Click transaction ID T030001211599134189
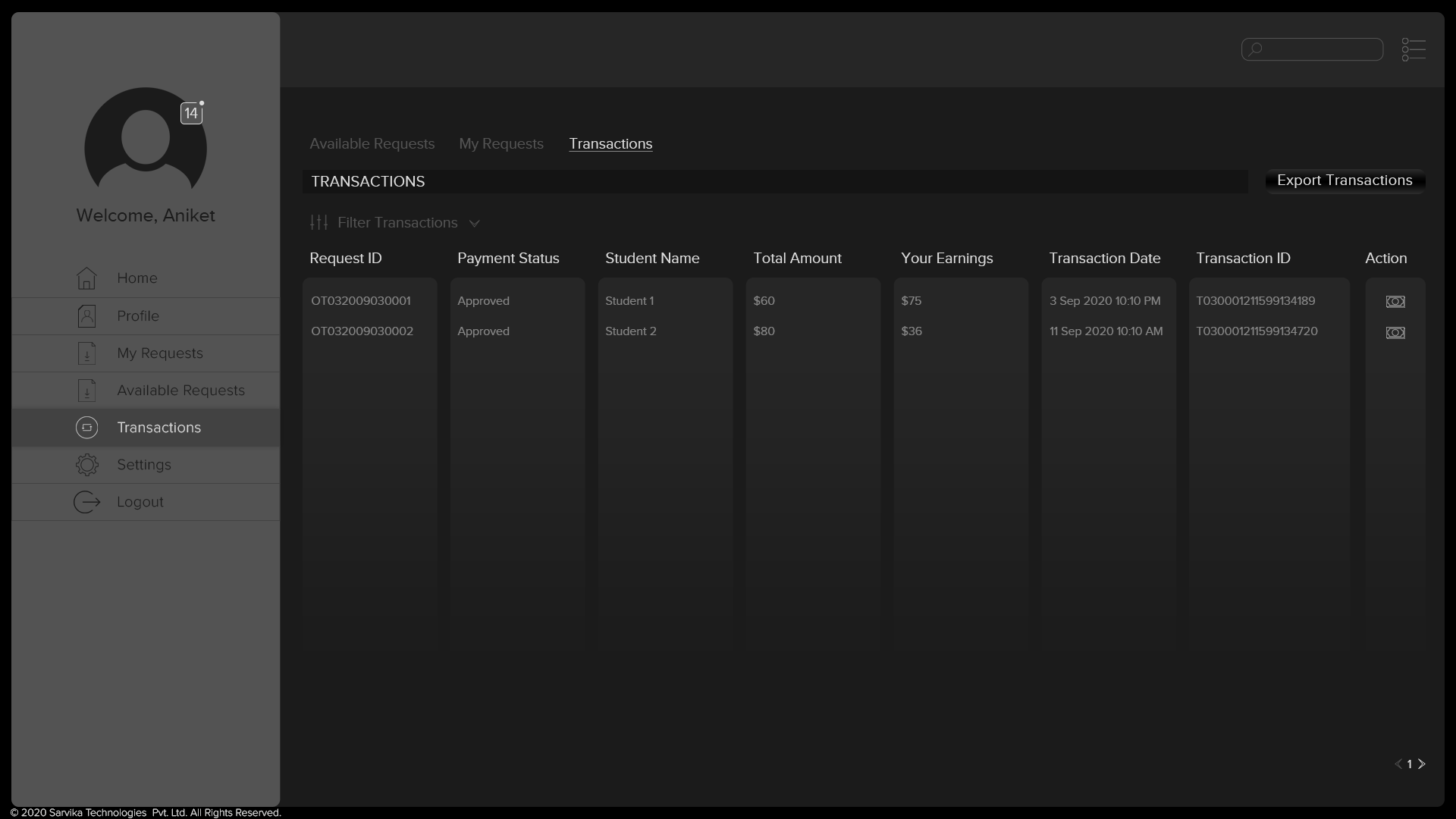The image size is (1456, 819). (x=1256, y=301)
